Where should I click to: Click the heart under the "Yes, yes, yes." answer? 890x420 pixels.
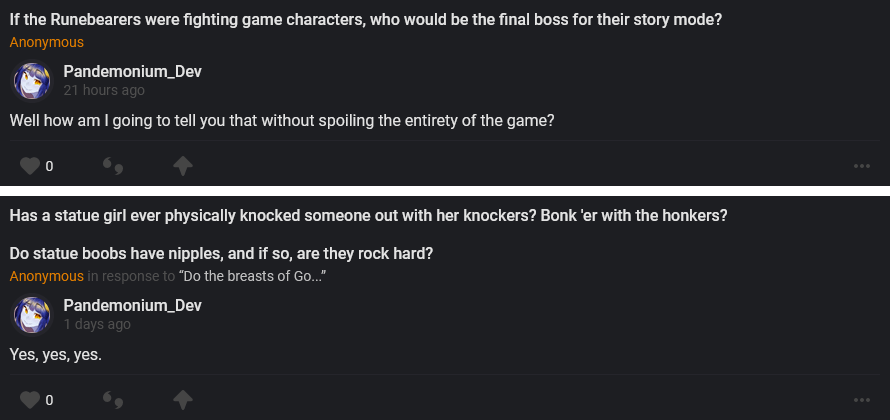tap(30, 400)
